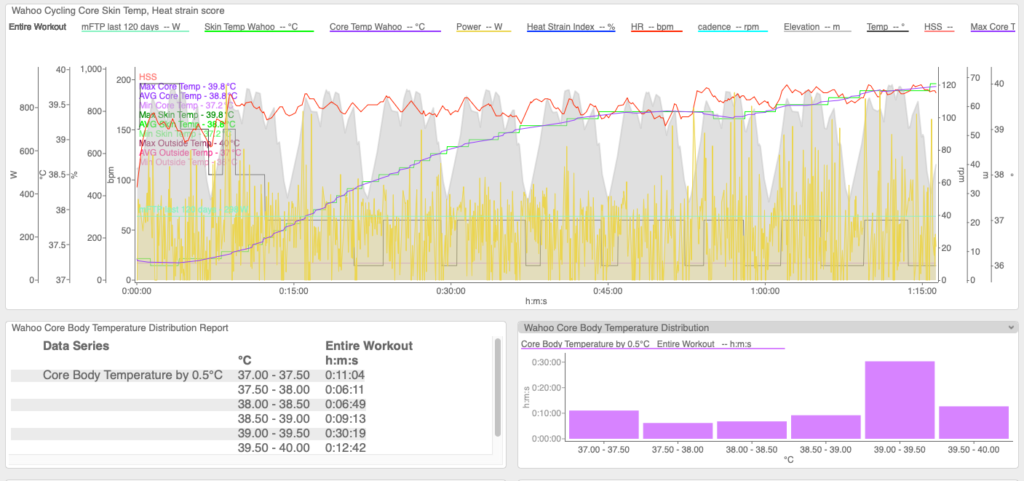Screen dimensions: 1024x481
Task: Select the 0:09:13 duration cell
Action: (344, 418)
